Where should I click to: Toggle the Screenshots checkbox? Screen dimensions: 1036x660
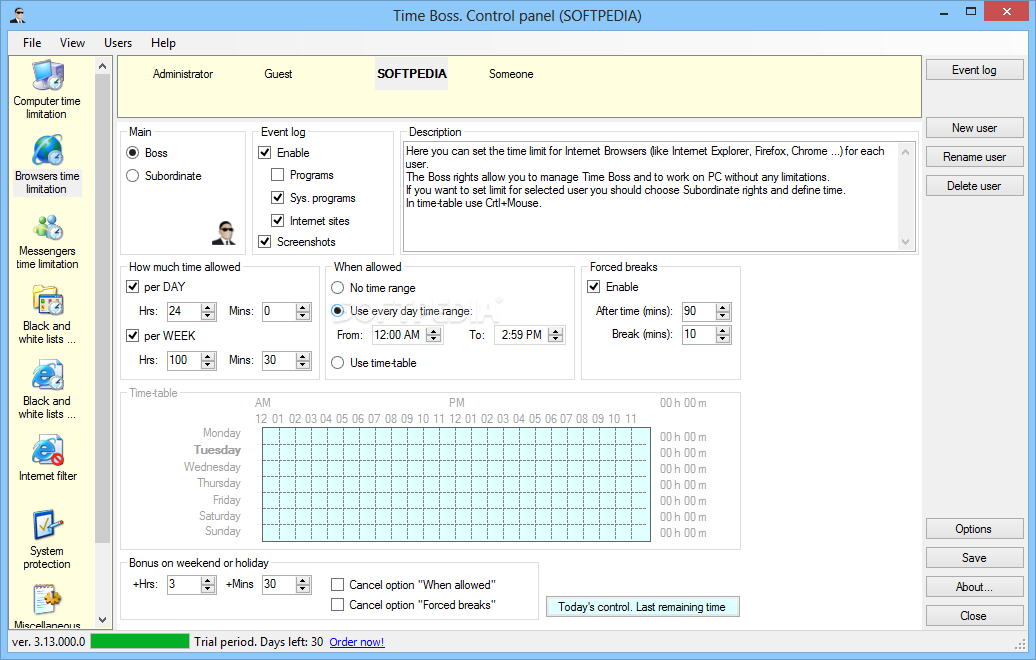point(264,242)
